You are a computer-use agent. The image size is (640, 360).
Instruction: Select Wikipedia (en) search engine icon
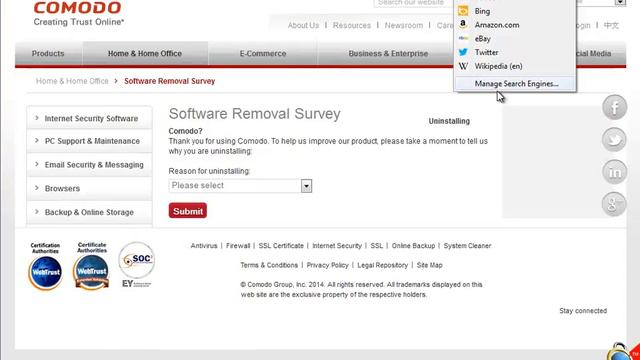463,66
